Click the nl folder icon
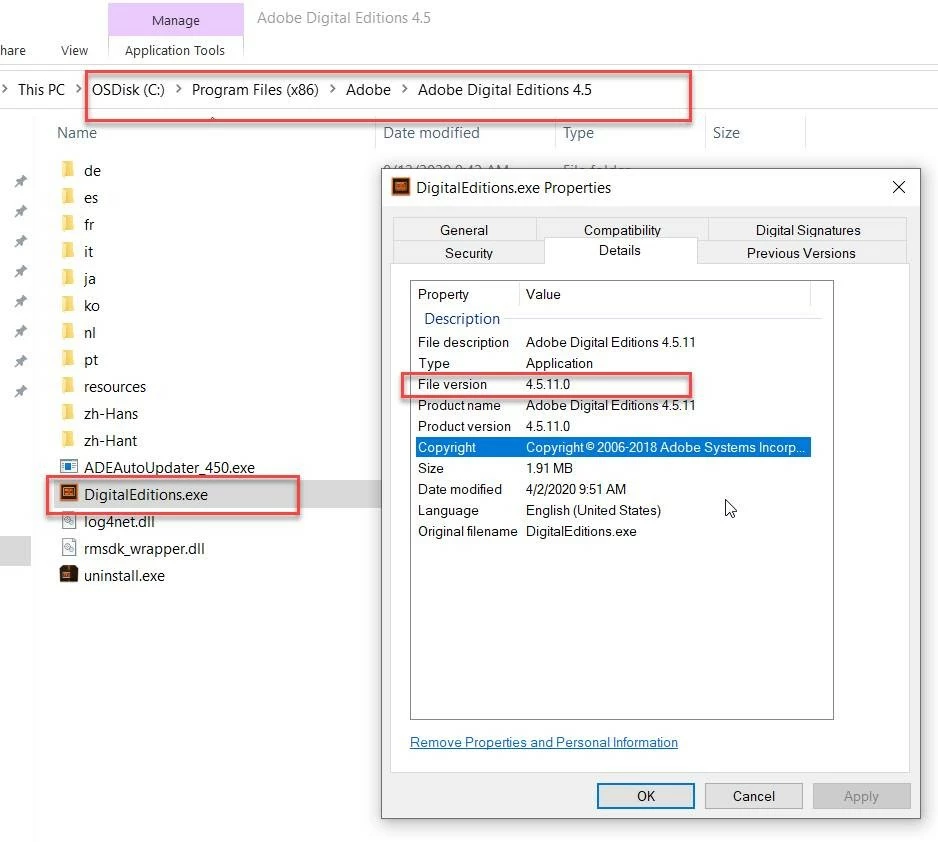The image size is (938, 842). click(x=68, y=332)
